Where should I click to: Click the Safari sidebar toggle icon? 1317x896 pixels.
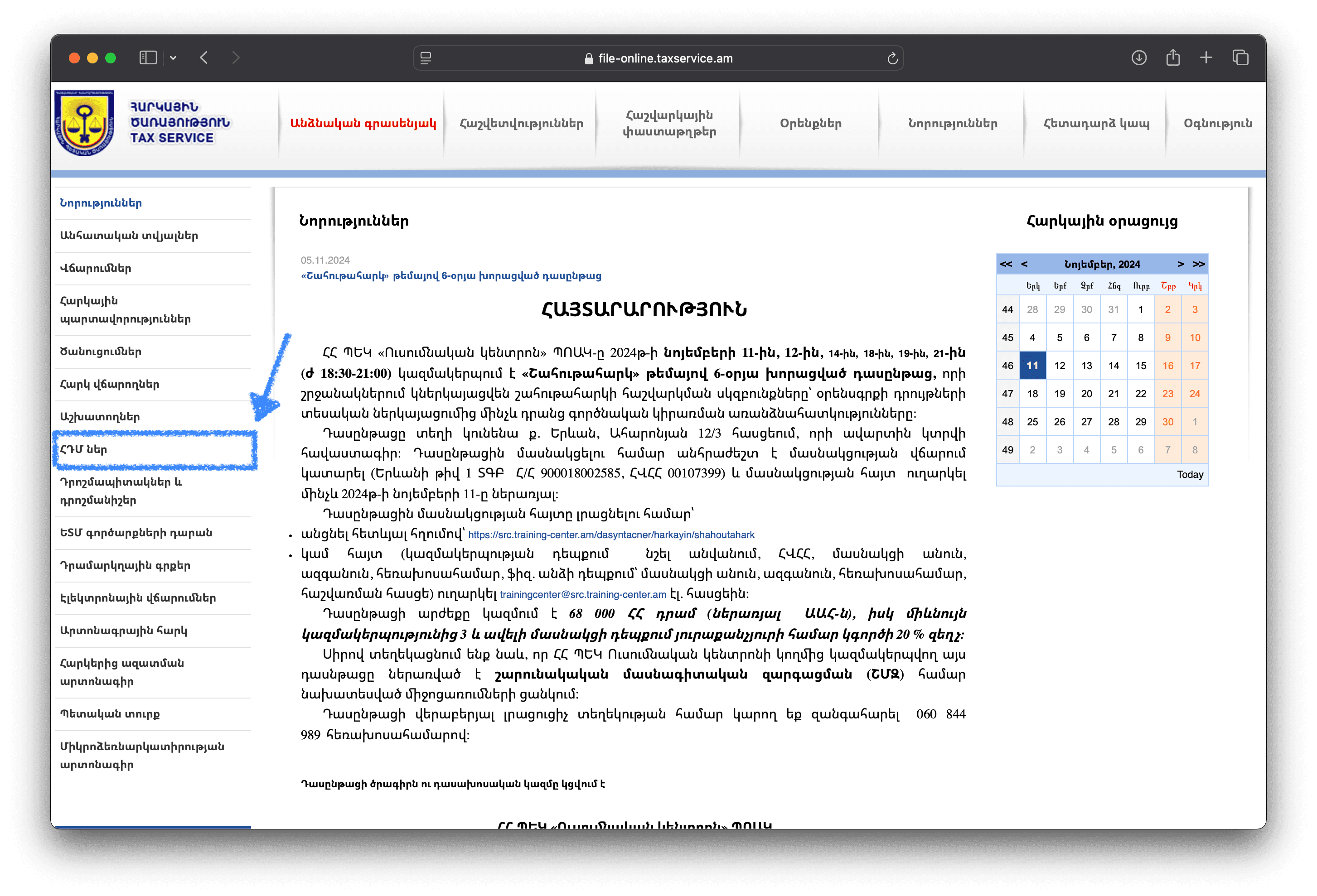click(x=148, y=58)
